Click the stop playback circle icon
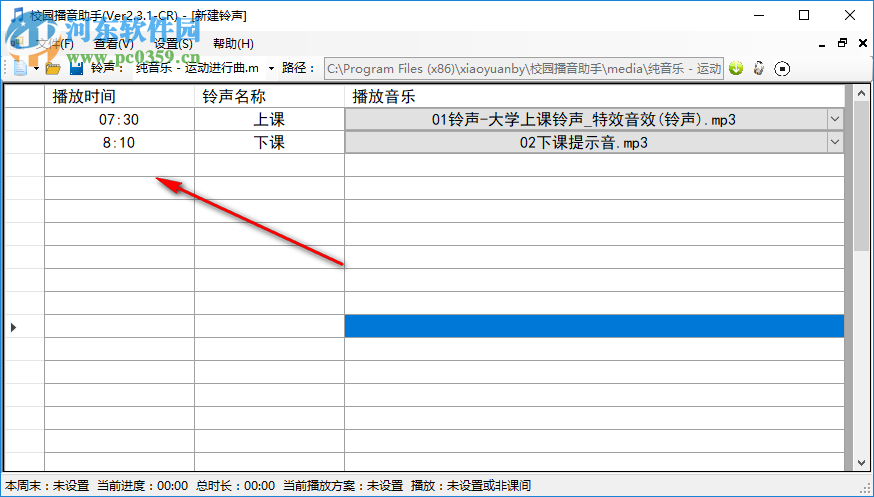Screen dimensions: 874x497 point(782,69)
